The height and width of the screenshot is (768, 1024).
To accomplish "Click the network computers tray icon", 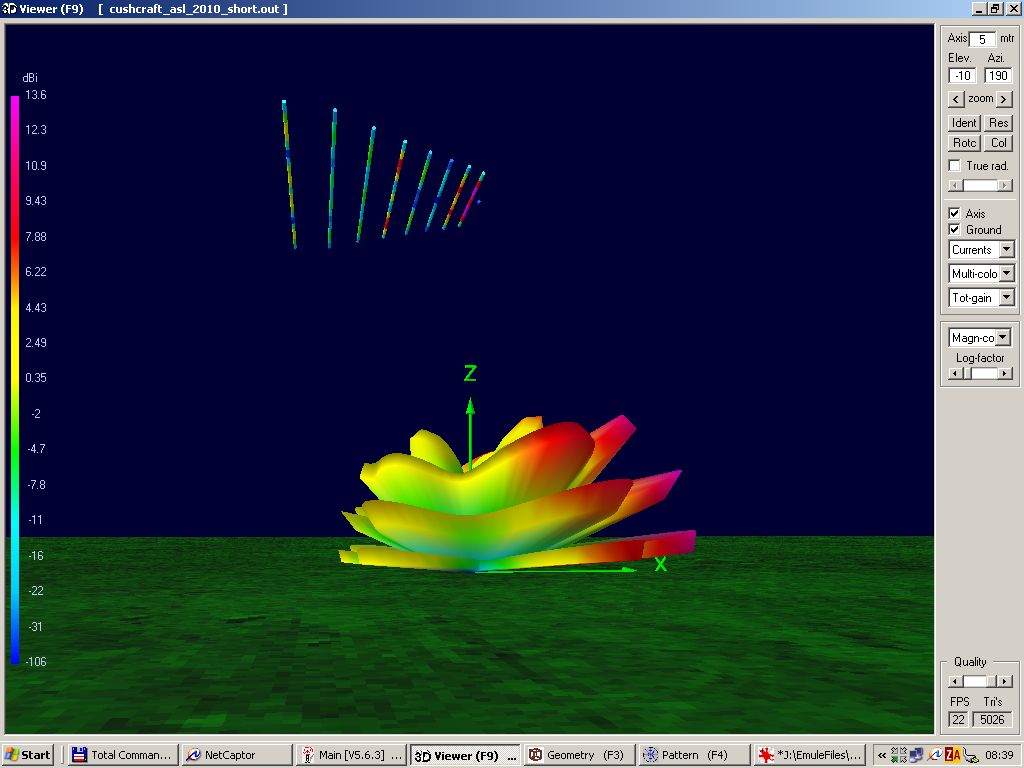I will click(x=916, y=755).
